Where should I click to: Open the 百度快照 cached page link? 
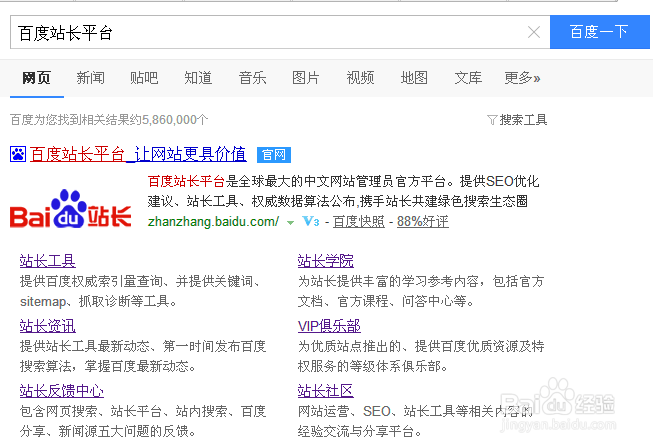[359, 222]
